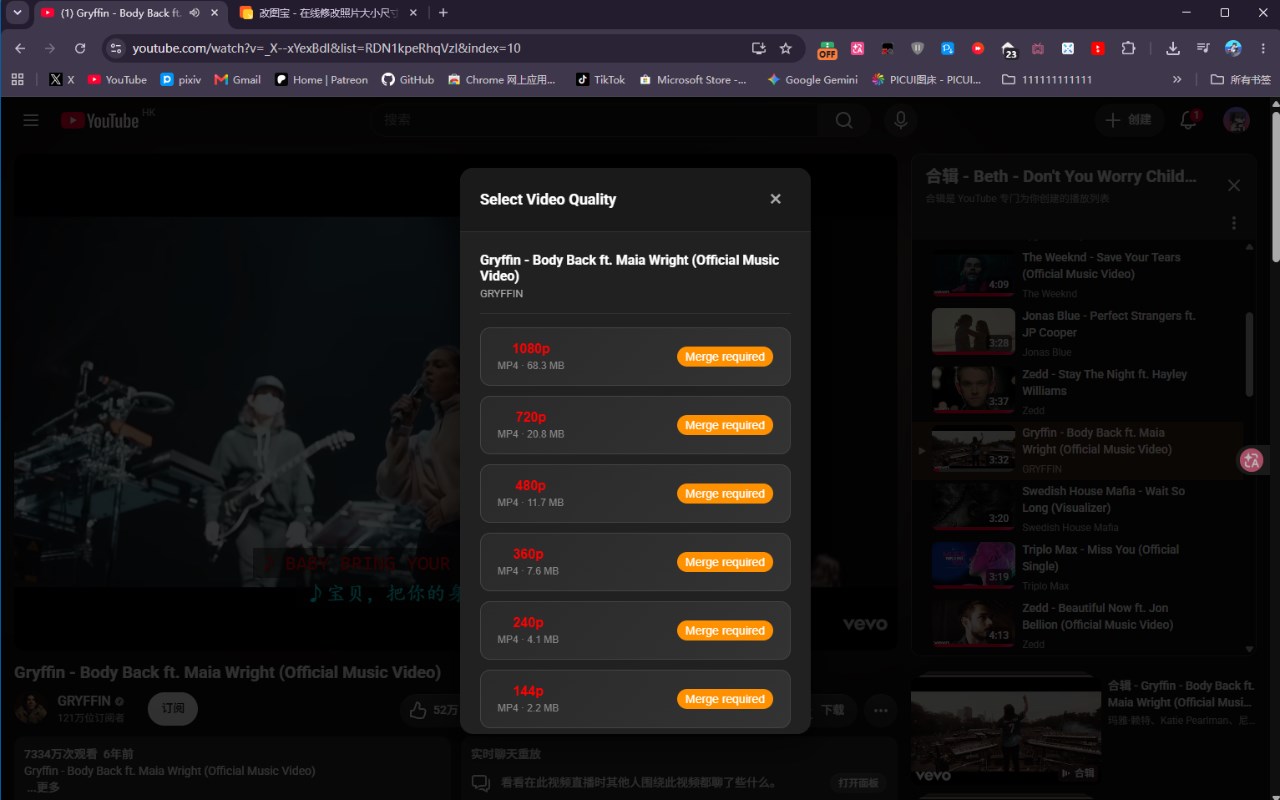Go back to the previous page

click(20, 48)
